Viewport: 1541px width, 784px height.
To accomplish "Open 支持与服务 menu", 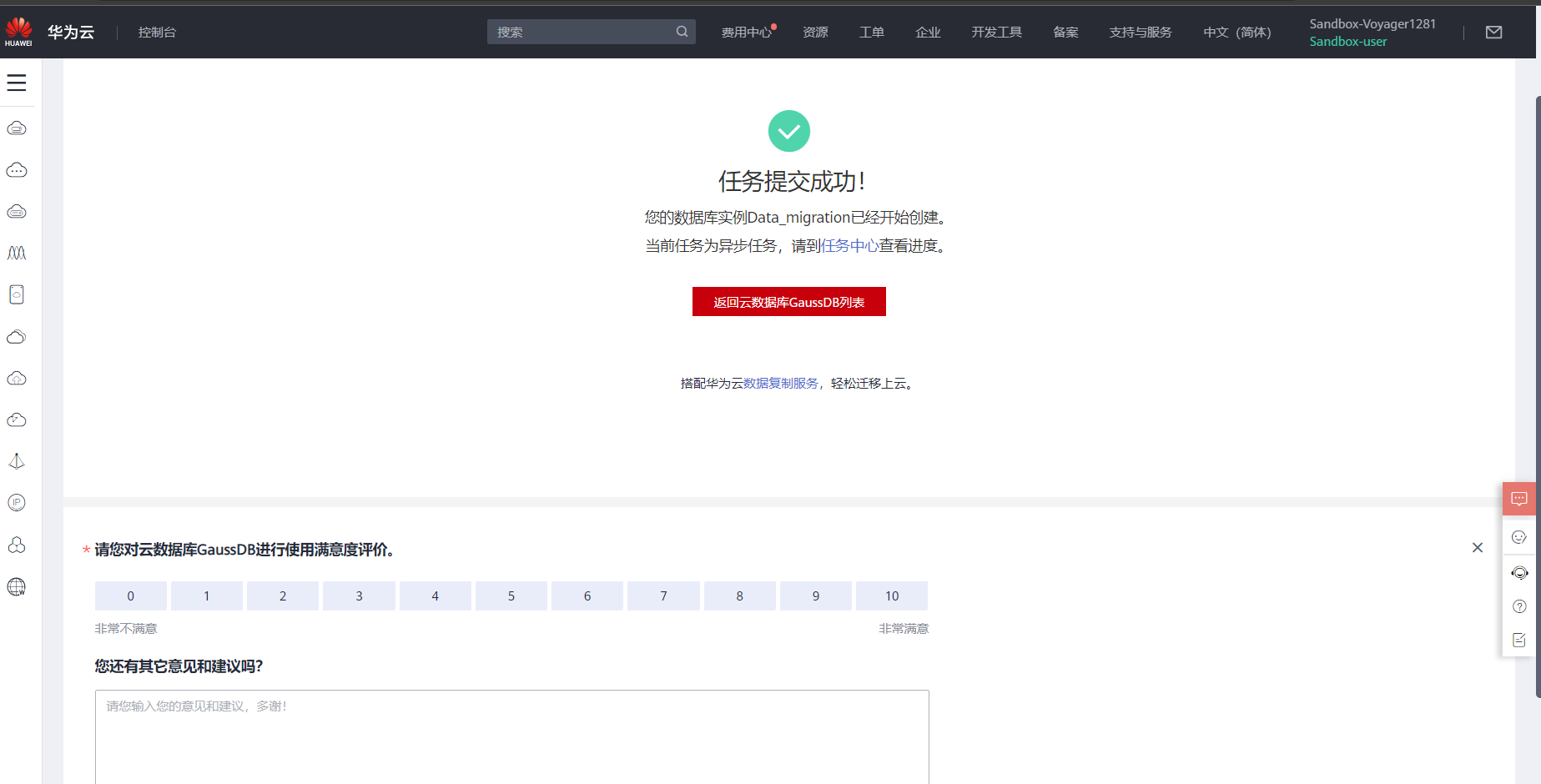I will point(1140,33).
